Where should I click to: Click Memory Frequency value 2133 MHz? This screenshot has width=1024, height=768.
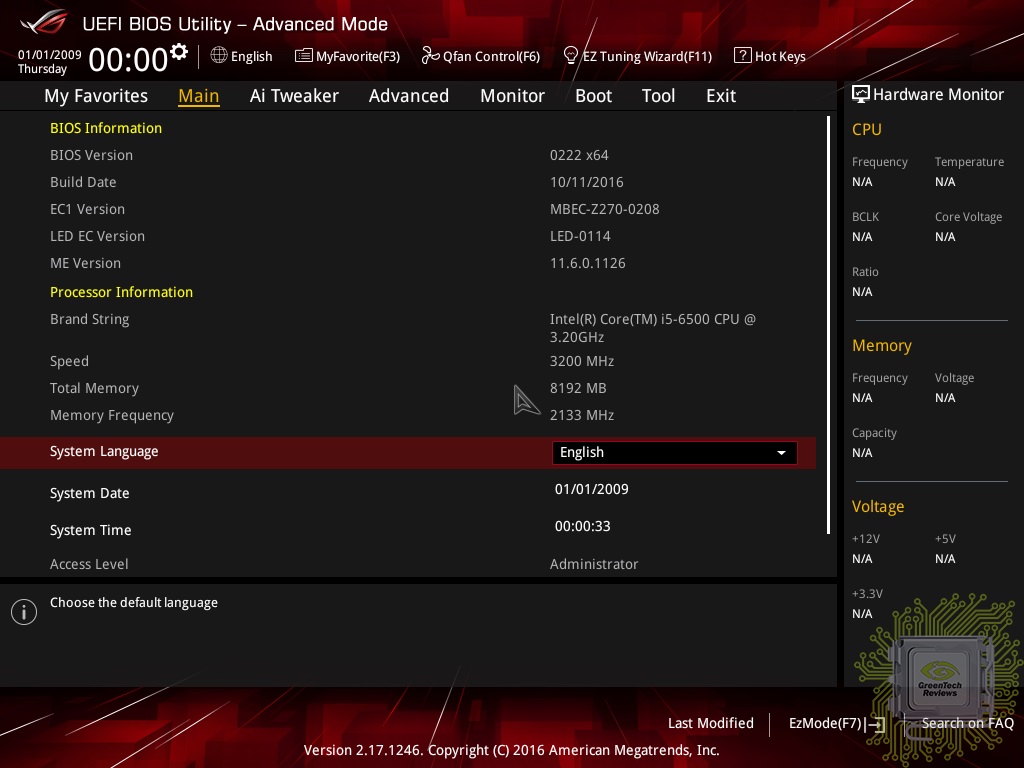[582, 415]
